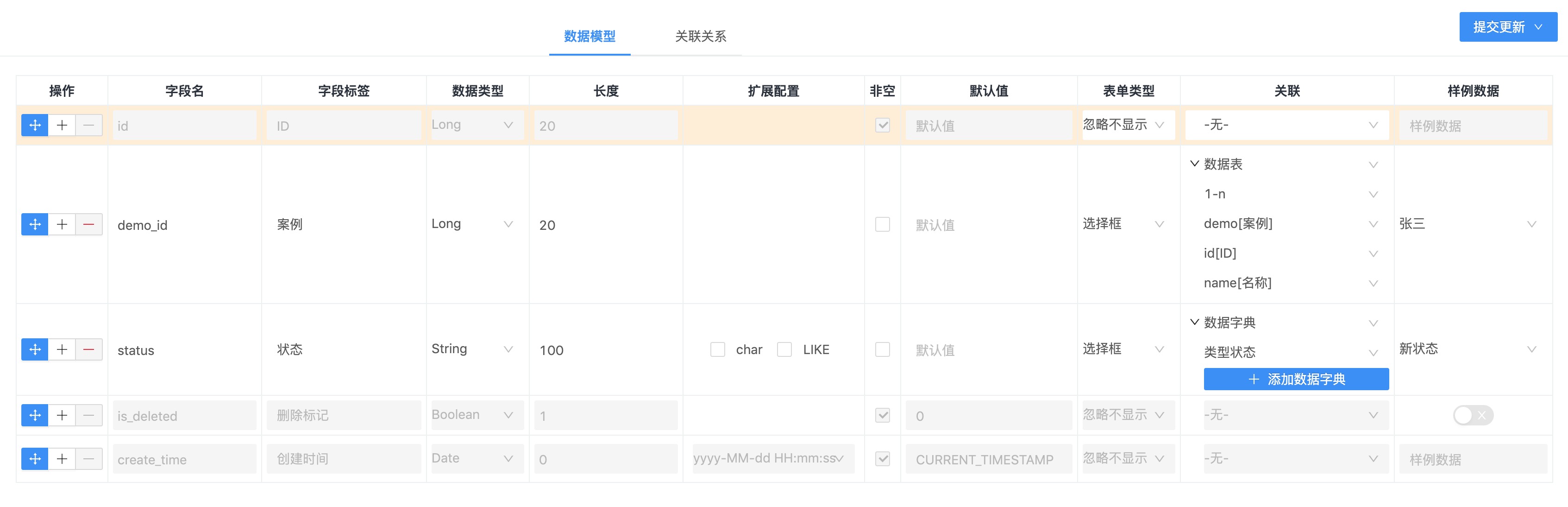The height and width of the screenshot is (507, 1568).
Task: Click the 添加数据字典 button
Action: (x=1296, y=379)
